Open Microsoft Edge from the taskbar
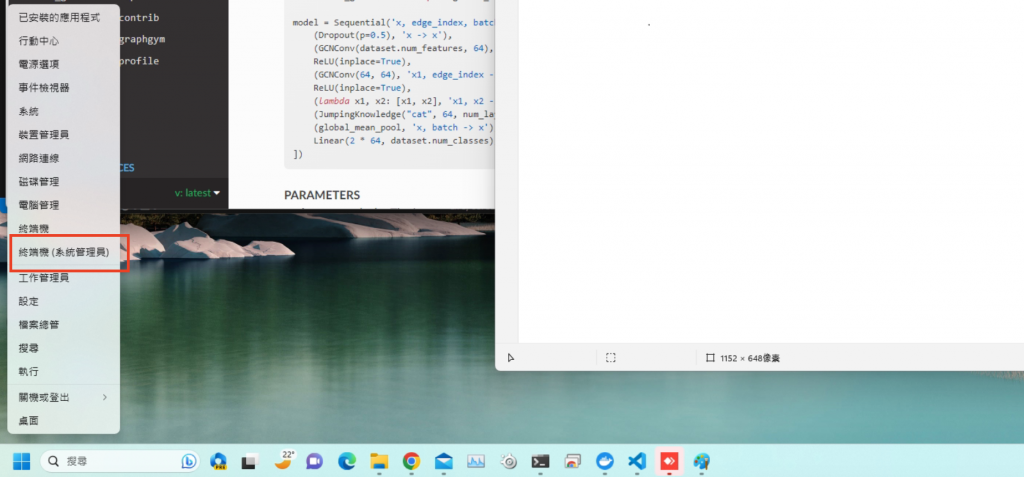 click(347, 462)
